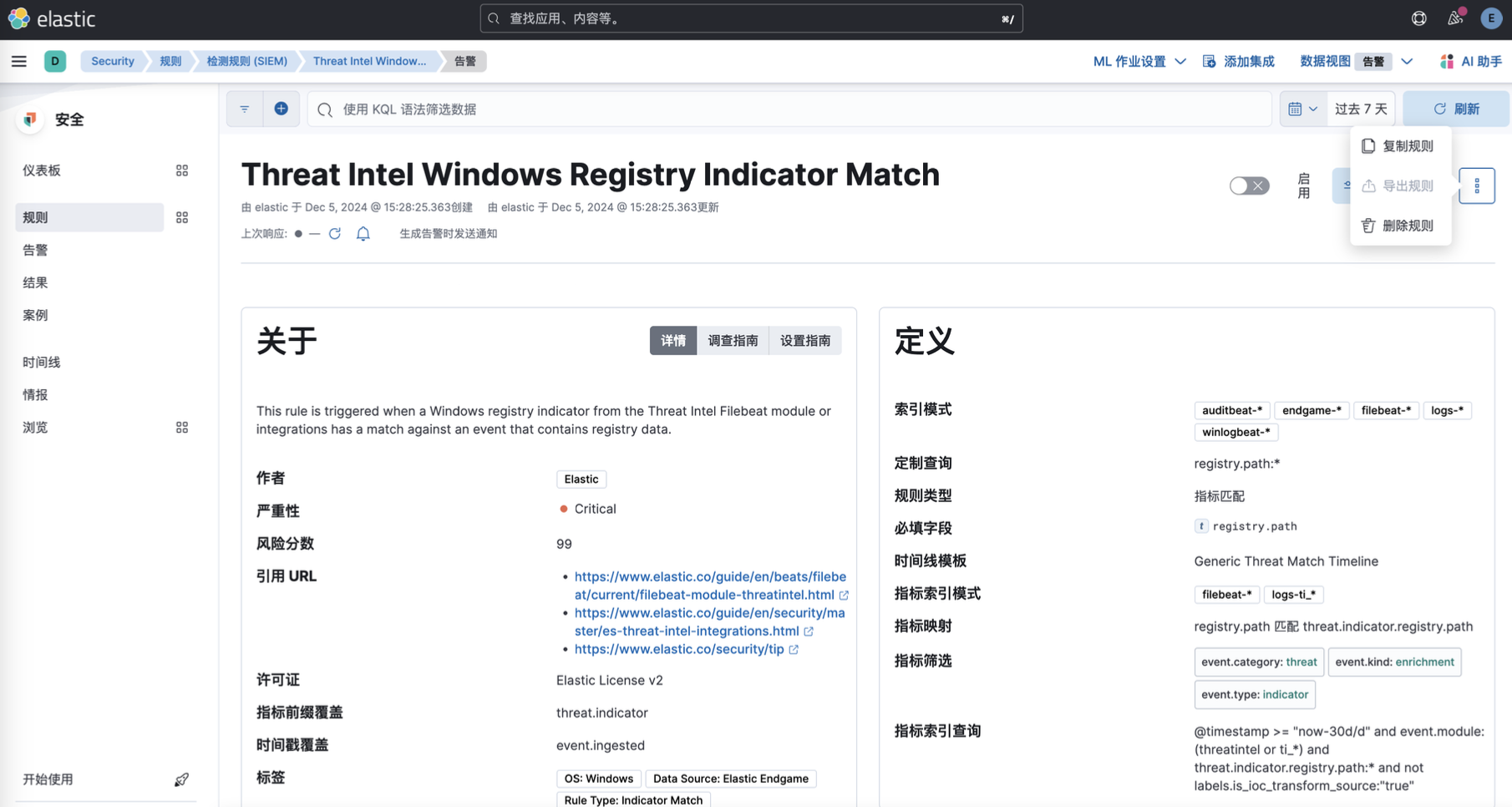Go to 结果 findings in sidebar
The width and height of the screenshot is (1512, 807).
[x=35, y=282]
